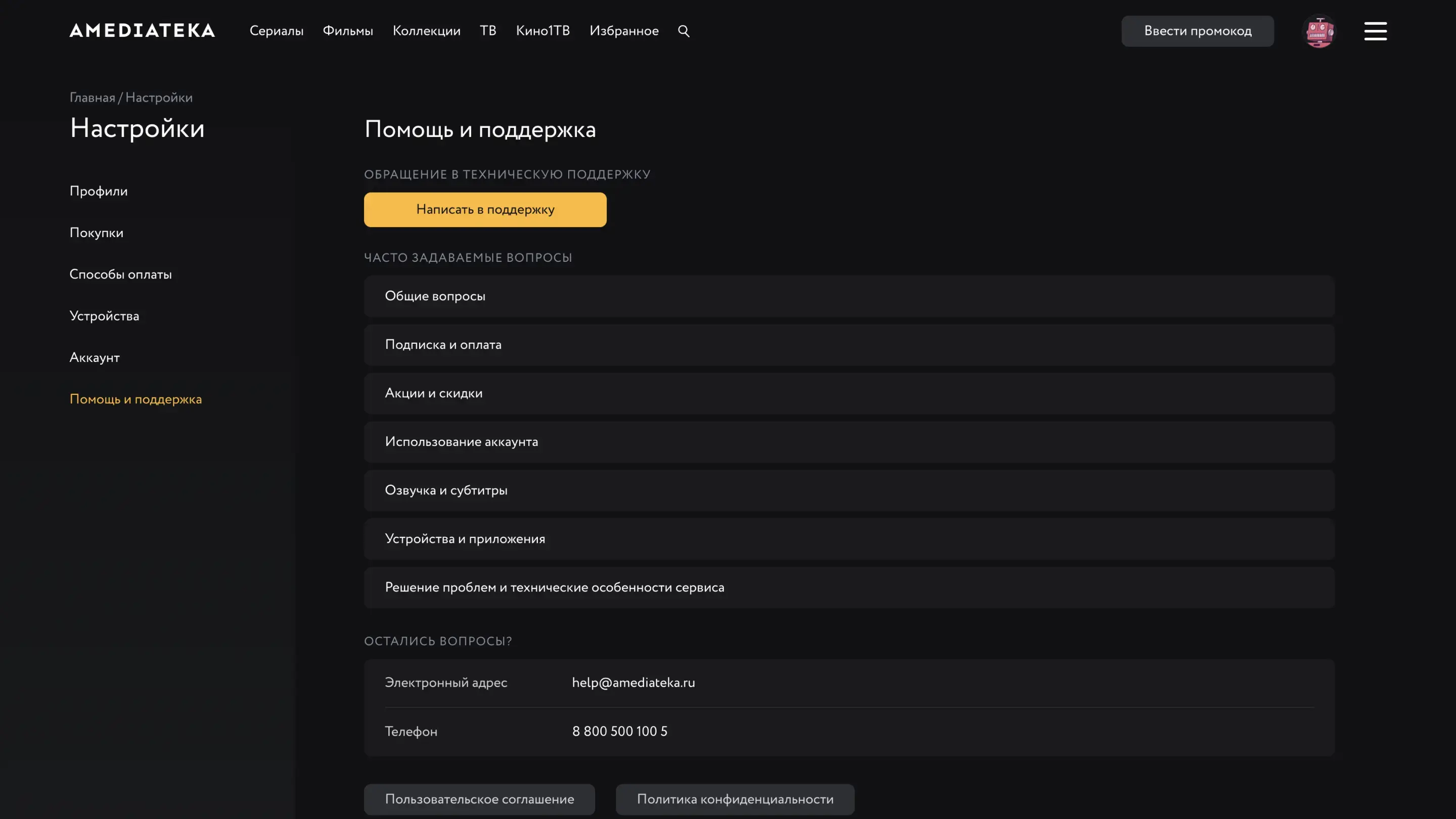The height and width of the screenshot is (819, 1456).
Task: Open Пользовательское соглашение
Action: (x=479, y=799)
